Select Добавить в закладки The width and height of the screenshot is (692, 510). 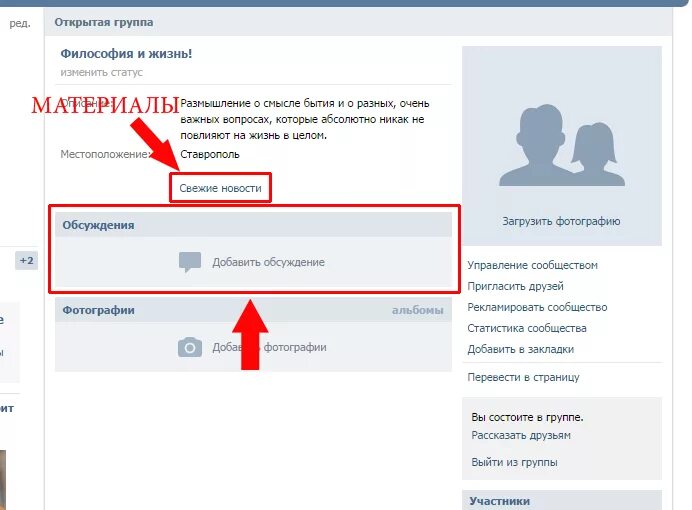(520, 349)
